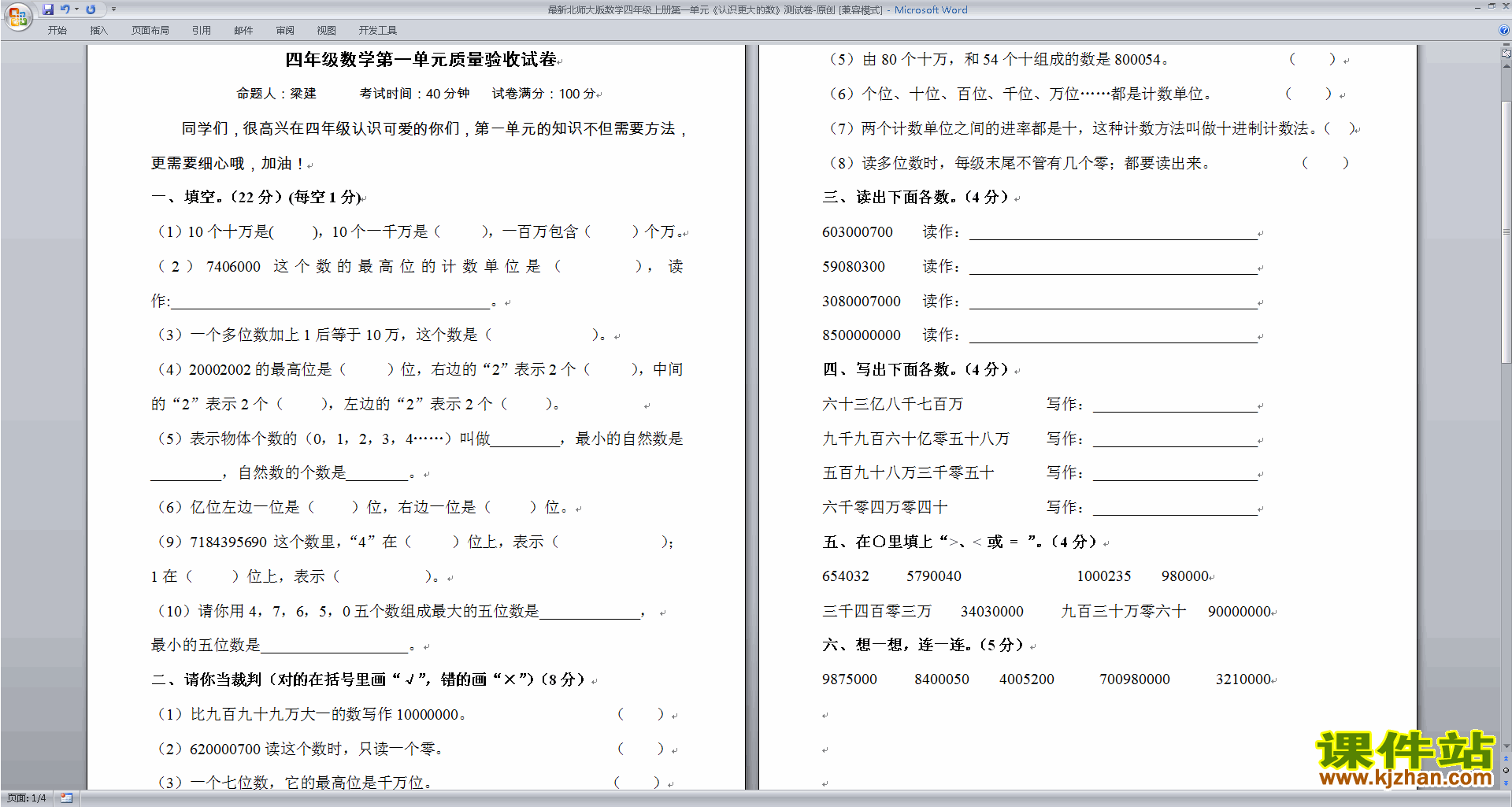Click bracket for judging question (1) 10000000

[x=641, y=715]
